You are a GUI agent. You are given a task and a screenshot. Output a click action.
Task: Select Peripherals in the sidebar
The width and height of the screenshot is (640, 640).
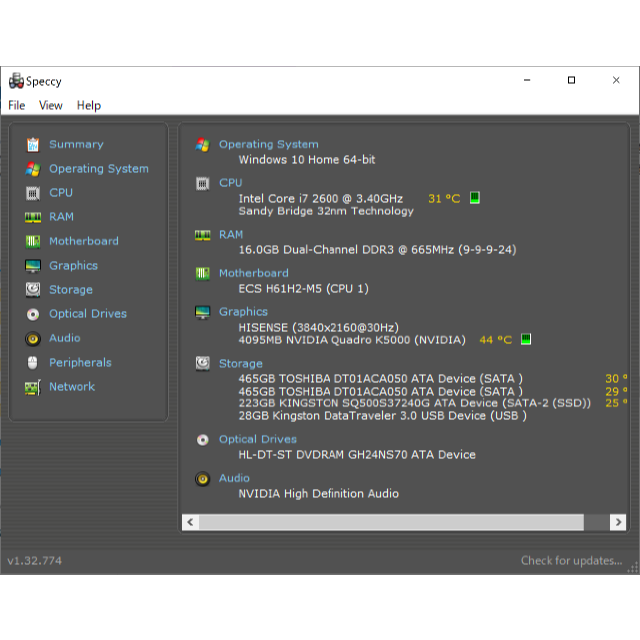pyautogui.click(x=80, y=362)
